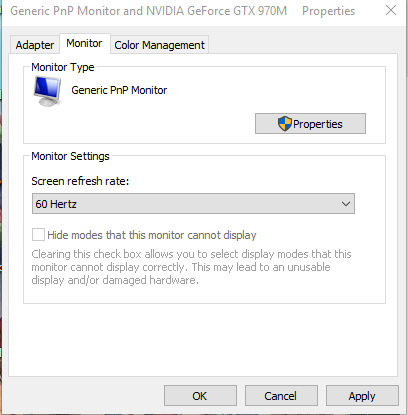Apply the monitor settings
Image resolution: width=408 pixels, height=415 pixels.
362,396
